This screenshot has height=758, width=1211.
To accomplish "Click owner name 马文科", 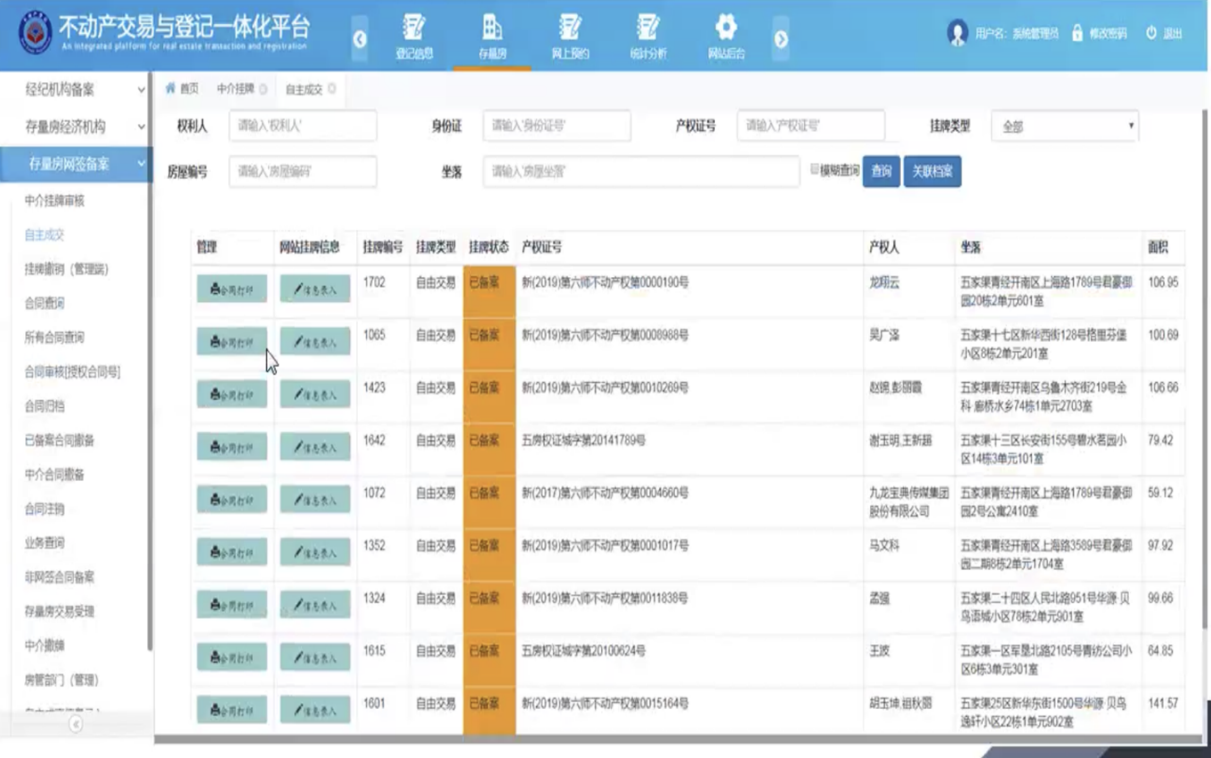I will (884, 546).
